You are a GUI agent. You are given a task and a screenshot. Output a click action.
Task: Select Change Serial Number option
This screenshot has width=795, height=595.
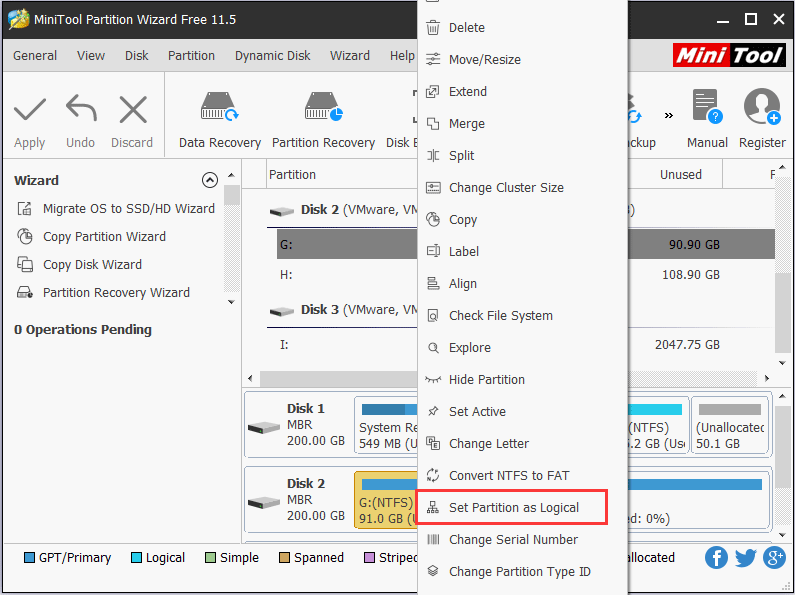[x=522, y=539]
